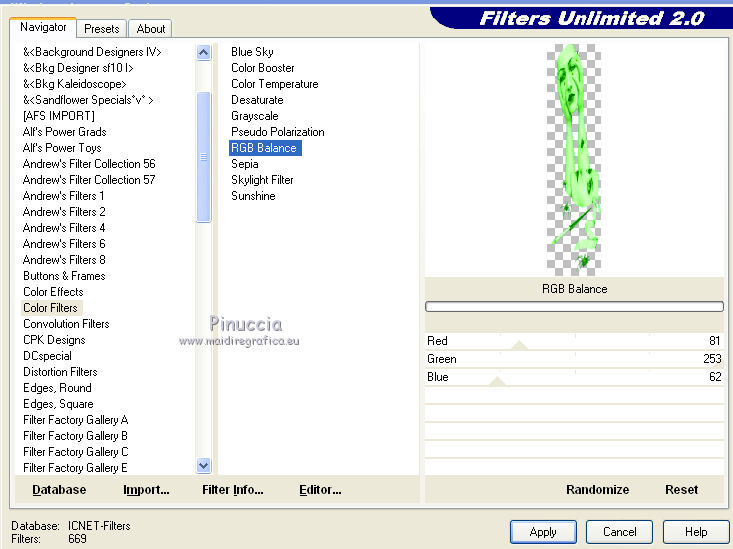
Task: Click the Apply button
Action: tap(543, 532)
